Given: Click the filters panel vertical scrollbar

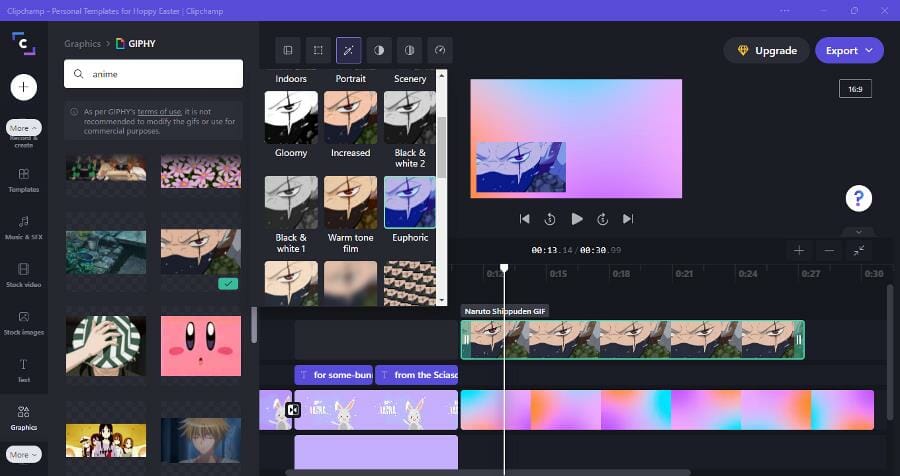Looking at the screenshot, I should click(441, 146).
